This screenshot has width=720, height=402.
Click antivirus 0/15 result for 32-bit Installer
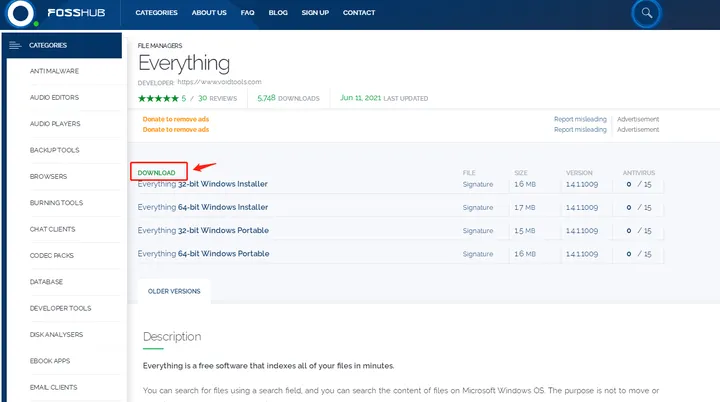[x=639, y=184]
